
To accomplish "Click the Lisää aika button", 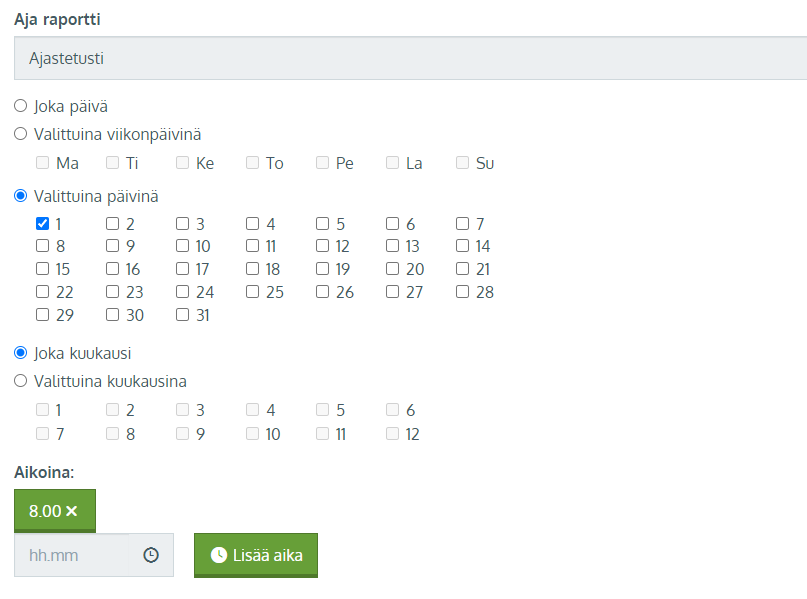I will click(256, 555).
